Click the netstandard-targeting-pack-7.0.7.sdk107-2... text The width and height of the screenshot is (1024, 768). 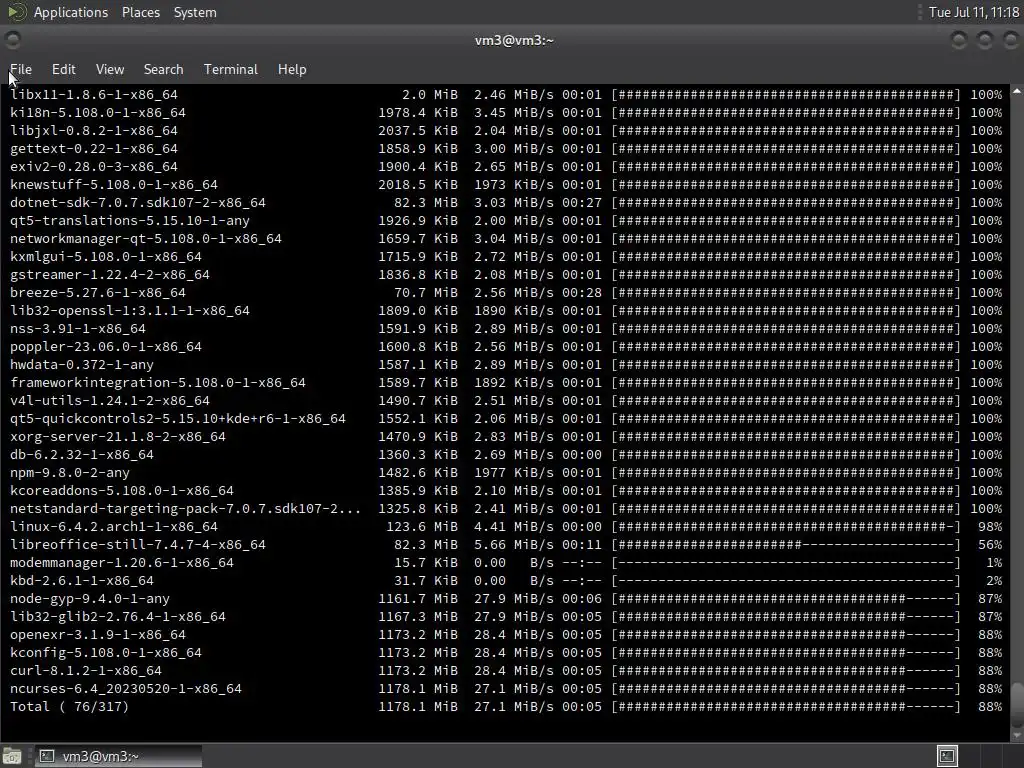[x=185, y=509]
